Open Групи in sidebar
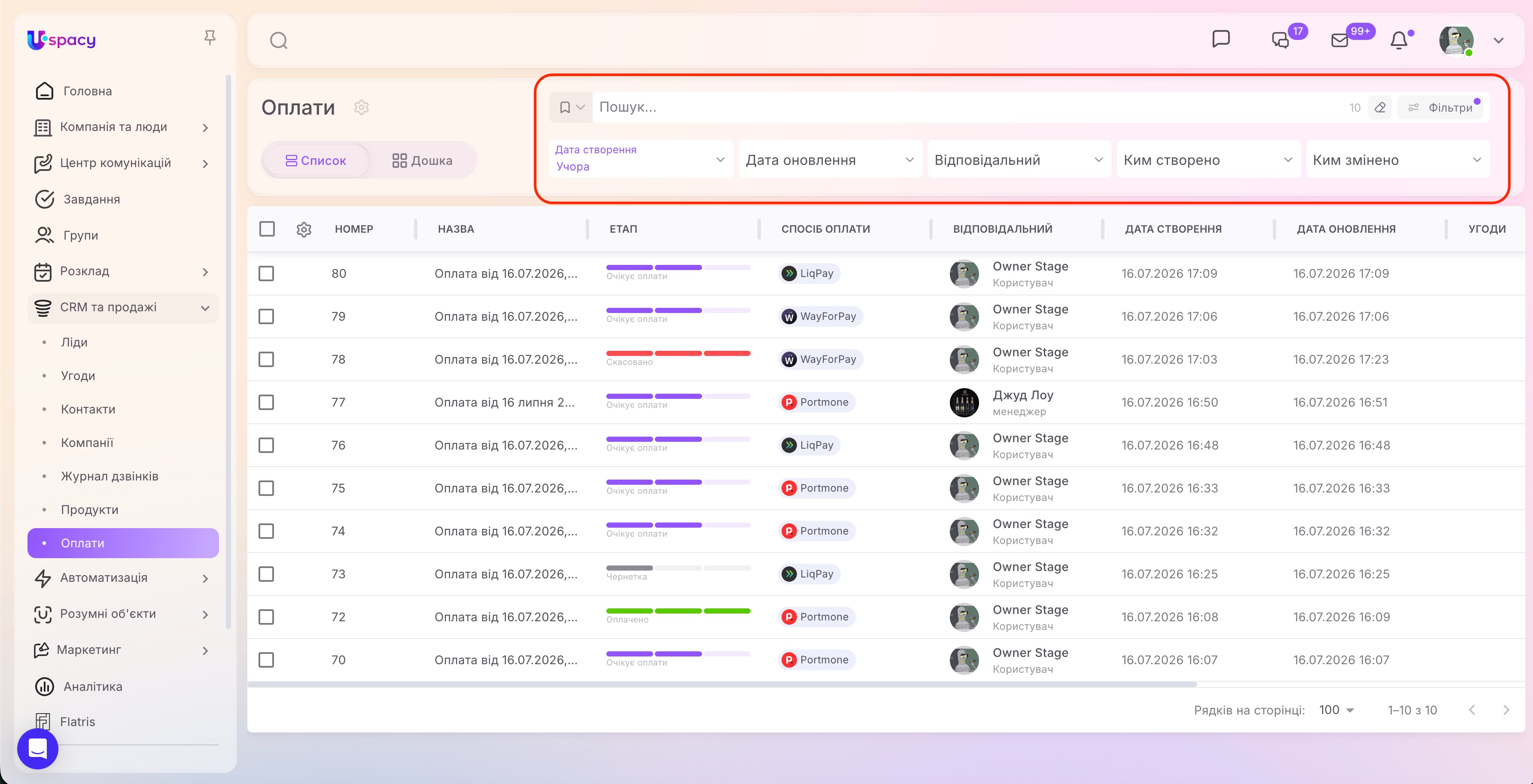 (x=122, y=235)
